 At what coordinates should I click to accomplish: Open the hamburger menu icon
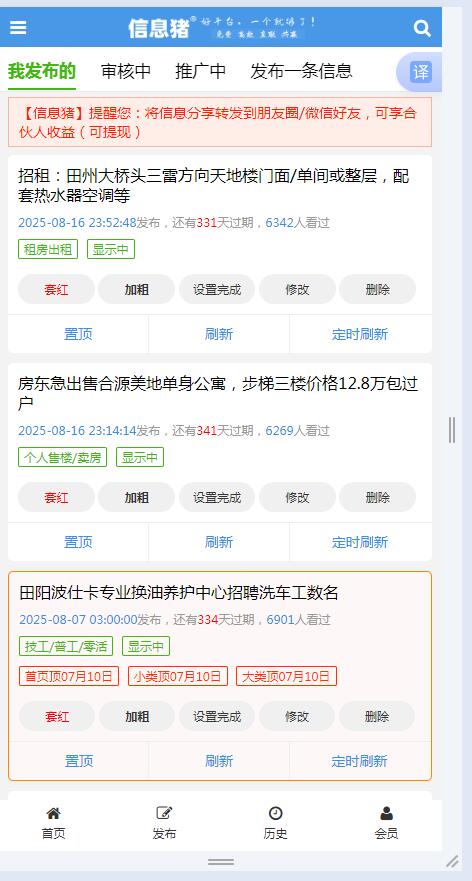click(x=18, y=28)
